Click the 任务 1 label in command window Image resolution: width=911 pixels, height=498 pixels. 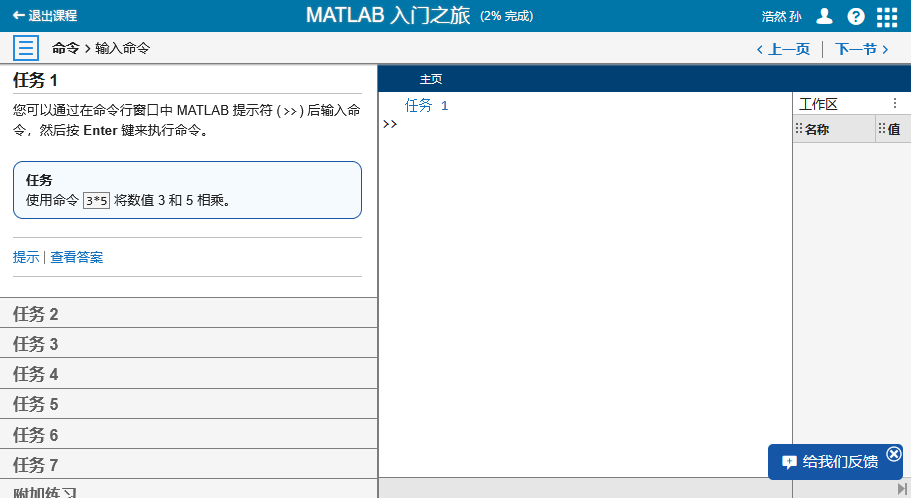[426, 105]
